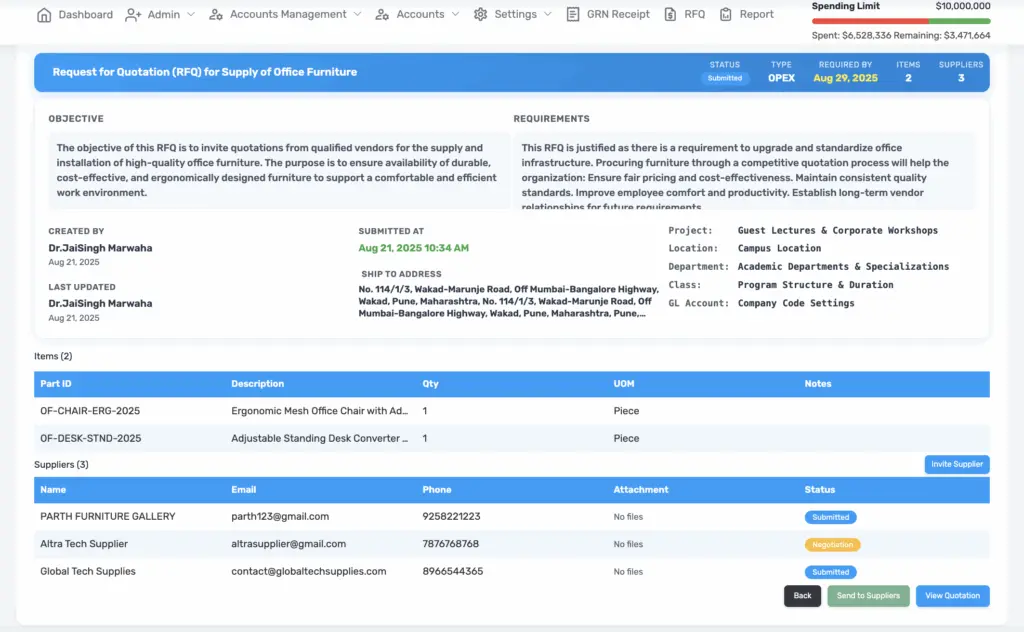Viewport: 1024px width, 632px height.
Task: Click the Settings gear icon
Action: tap(480, 15)
